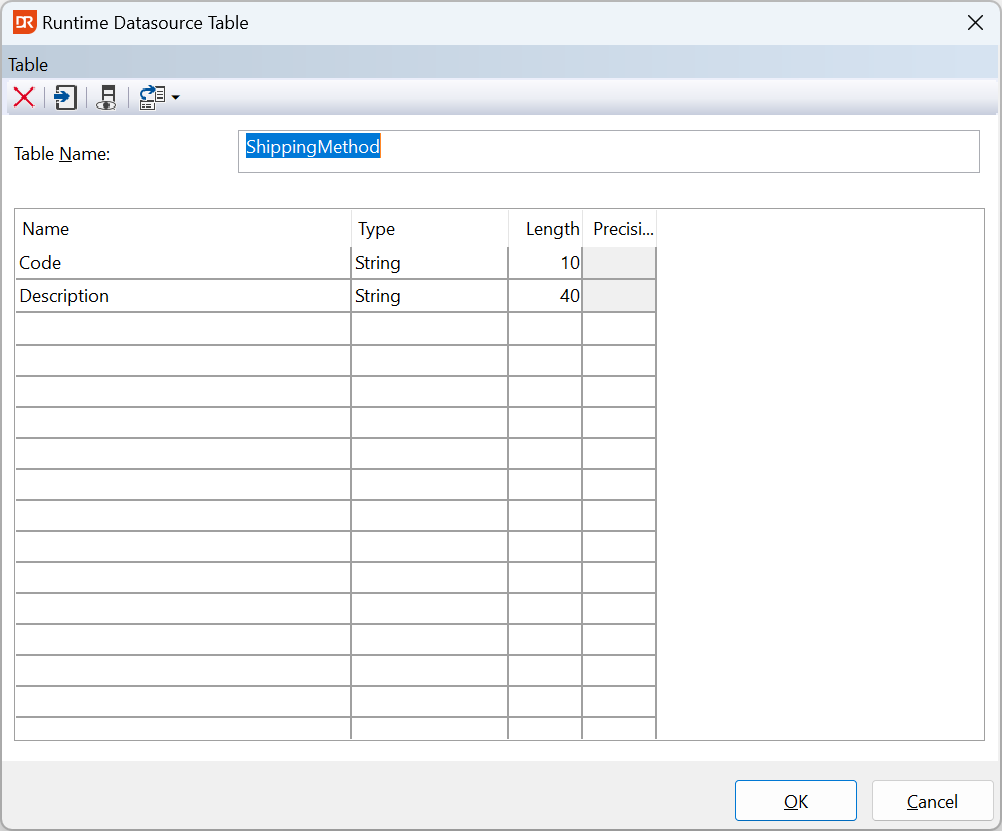The height and width of the screenshot is (831, 1002).
Task: Select the Code name cell
Action: [183, 263]
